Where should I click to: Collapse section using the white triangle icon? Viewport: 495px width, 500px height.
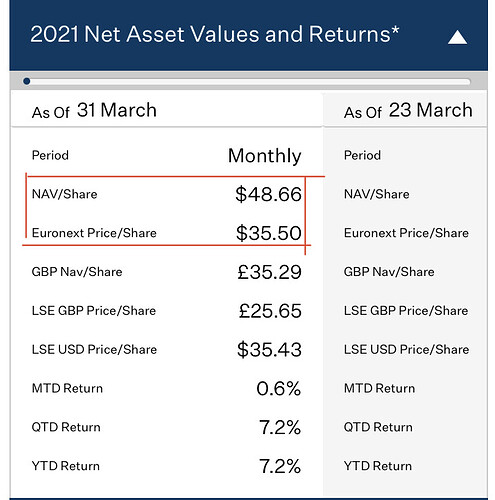coord(457,37)
